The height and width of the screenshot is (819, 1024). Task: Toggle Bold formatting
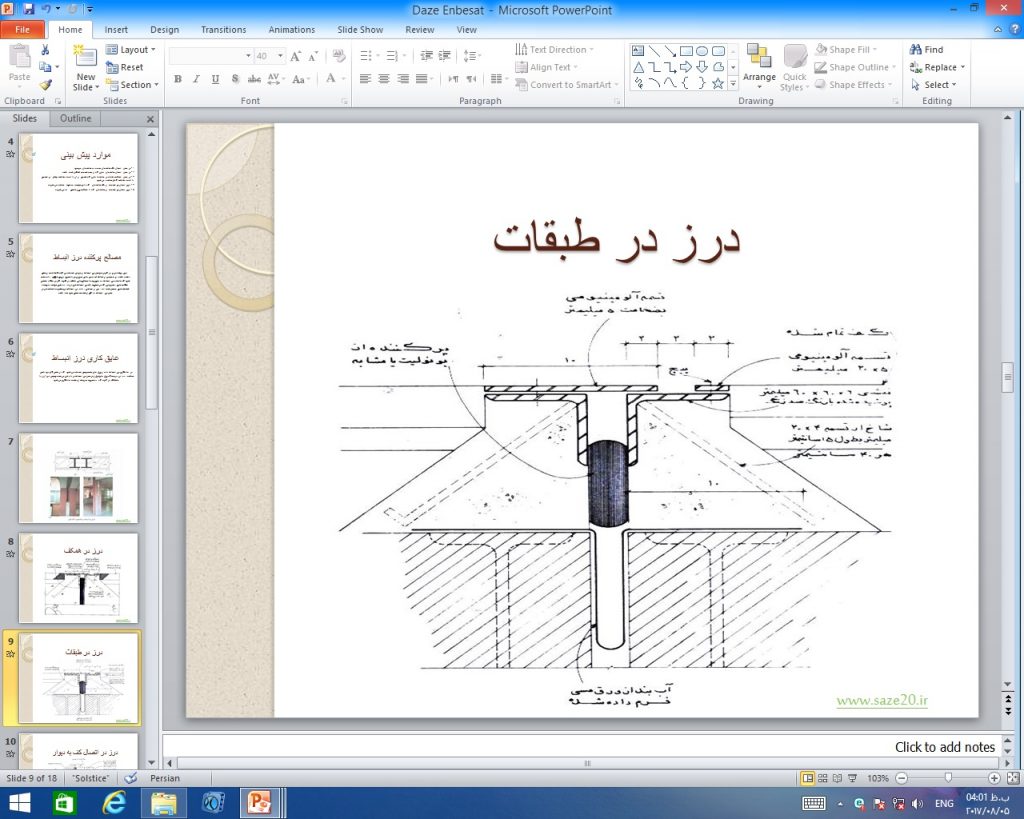178,79
